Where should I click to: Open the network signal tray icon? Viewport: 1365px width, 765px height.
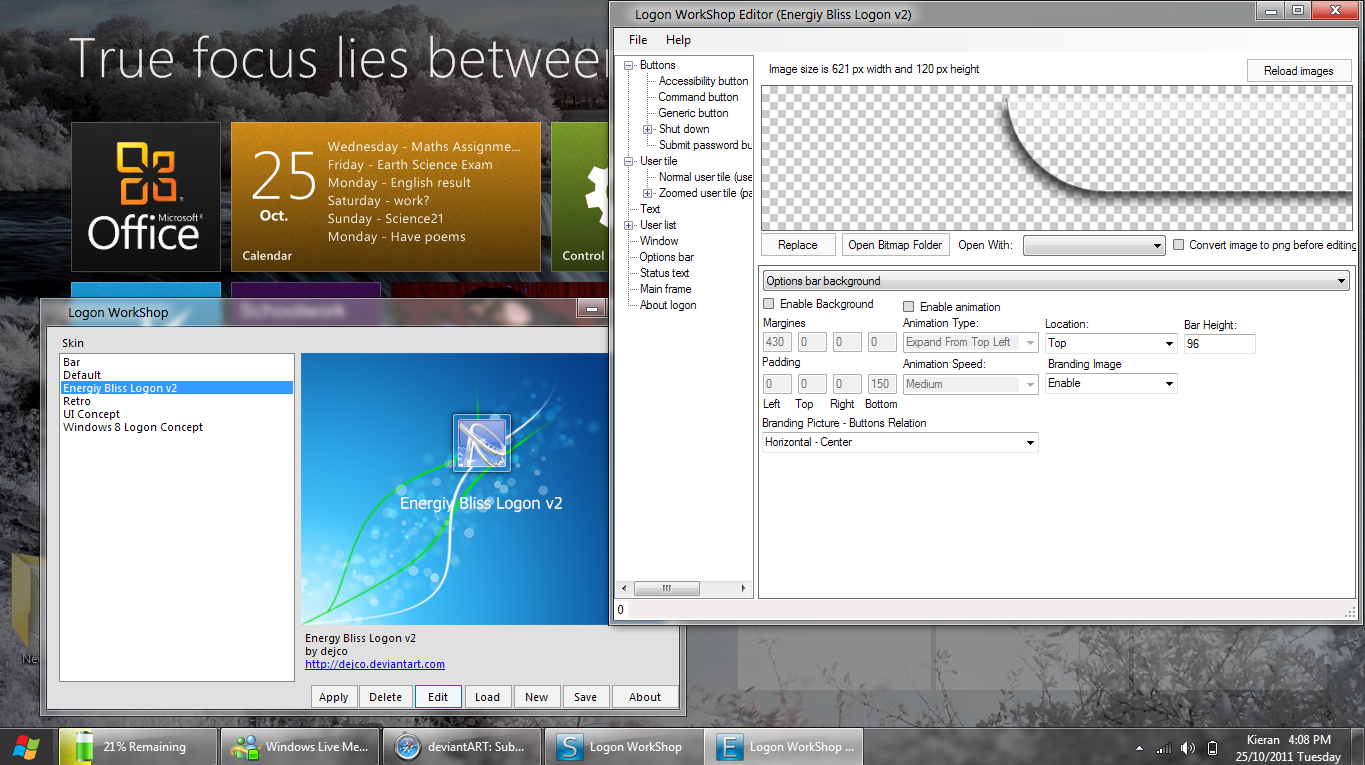1163,748
